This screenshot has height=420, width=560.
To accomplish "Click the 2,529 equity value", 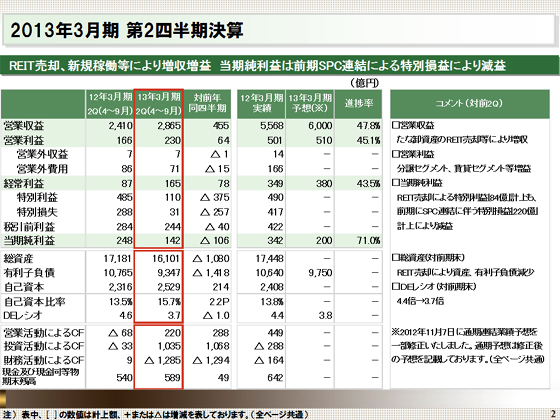I will (x=169, y=287).
